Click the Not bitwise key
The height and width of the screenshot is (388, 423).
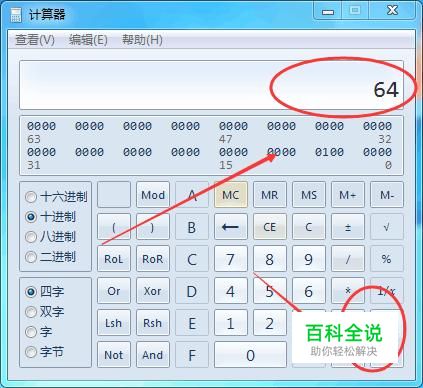pos(114,355)
